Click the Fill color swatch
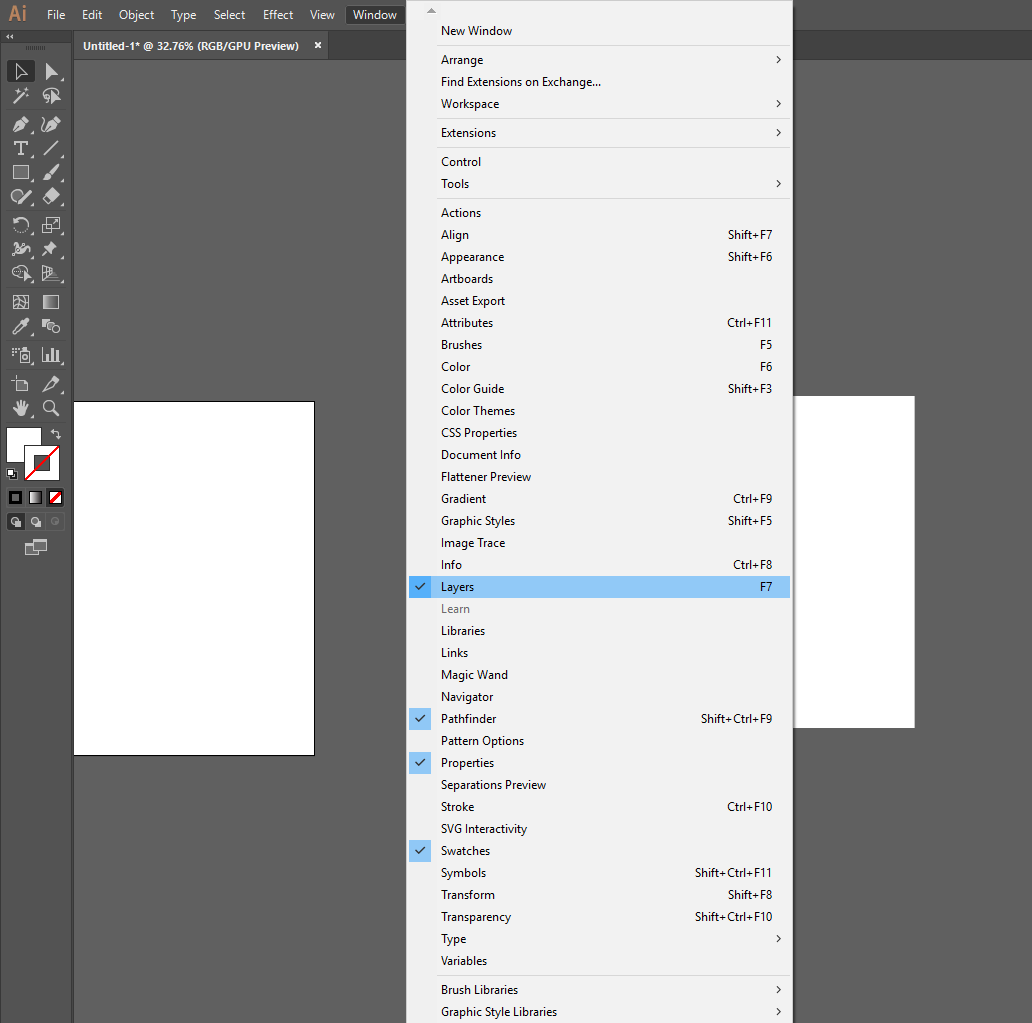The image size is (1032, 1023). (18, 439)
